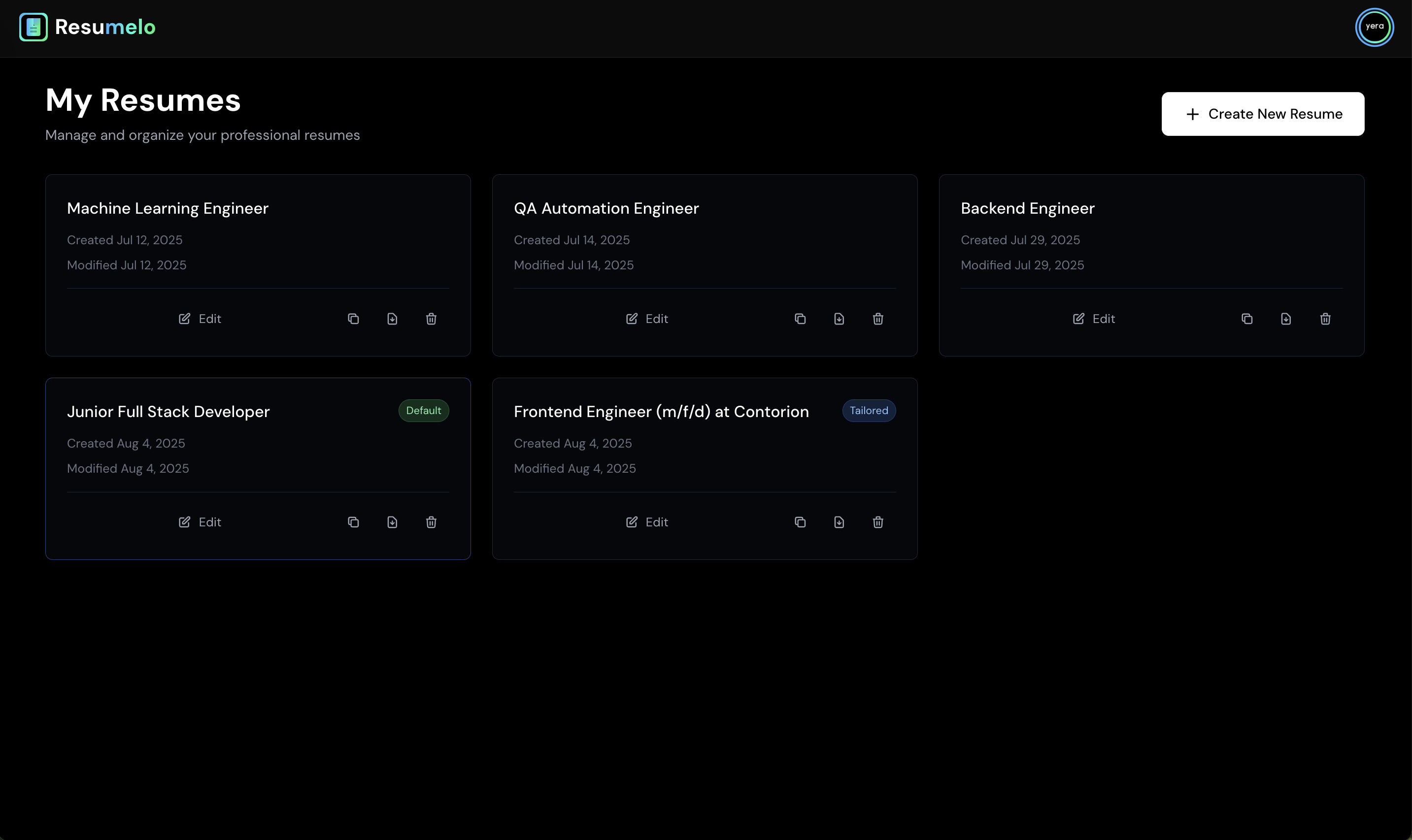Duplicate the Junior Full Stack Developer resume
The width and height of the screenshot is (1412, 840).
coord(353,522)
